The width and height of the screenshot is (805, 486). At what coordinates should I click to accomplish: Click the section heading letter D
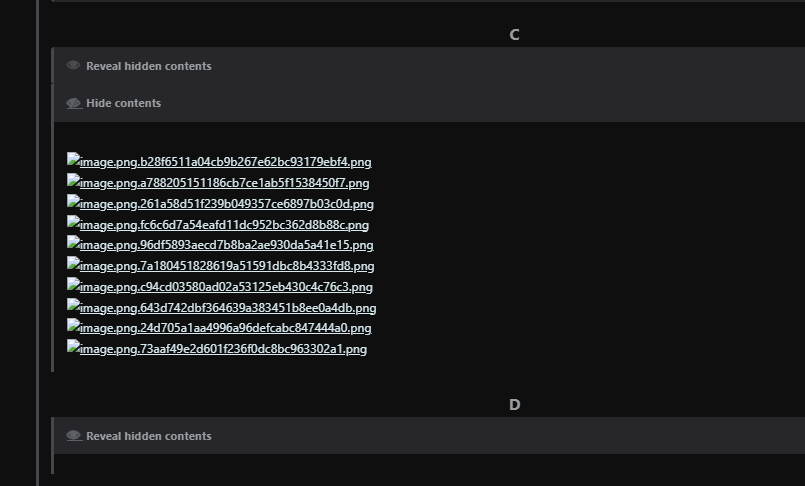514,405
